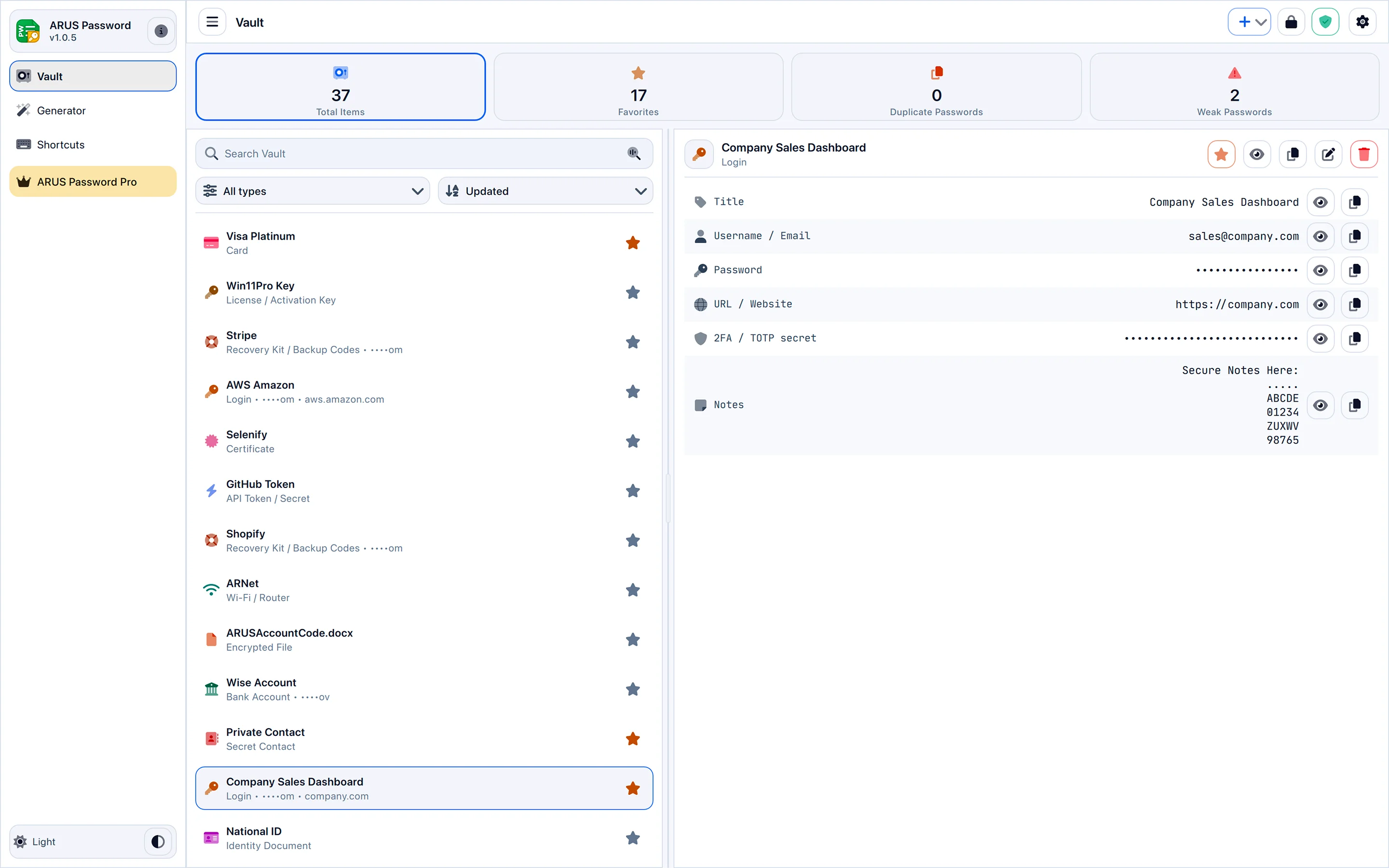The height and width of the screenshot is (868, 1389).
Task: Open the All types filter dropdown
Action: [x=313, y=190]
